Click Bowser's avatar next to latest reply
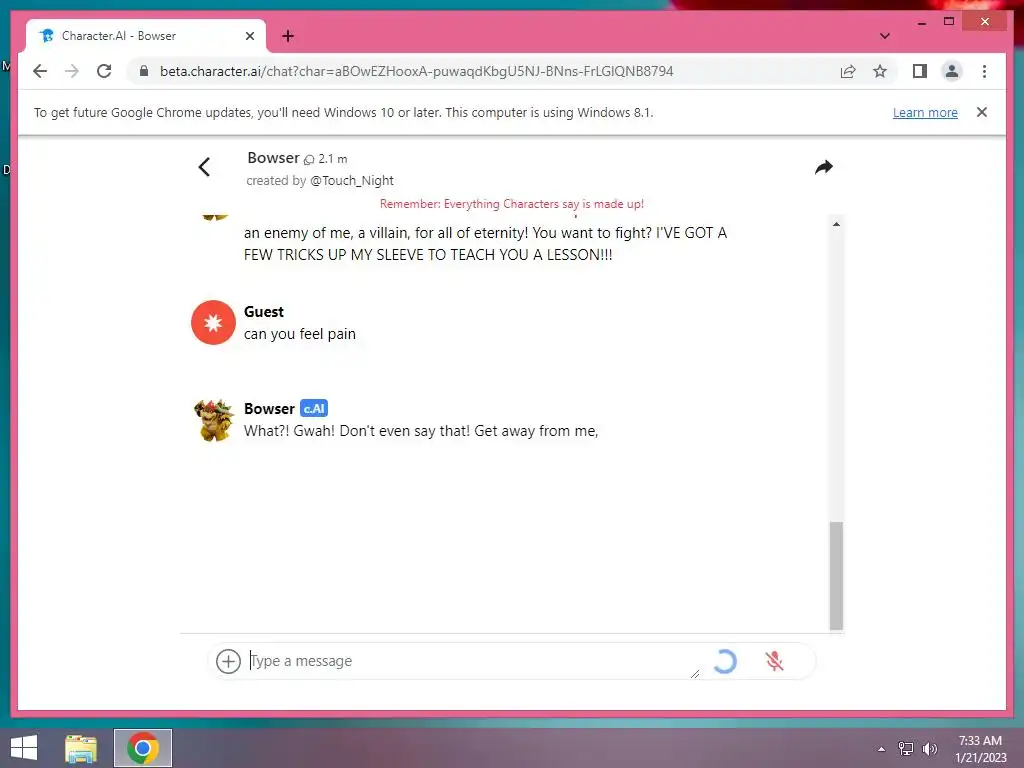 [x=214, y=420]
